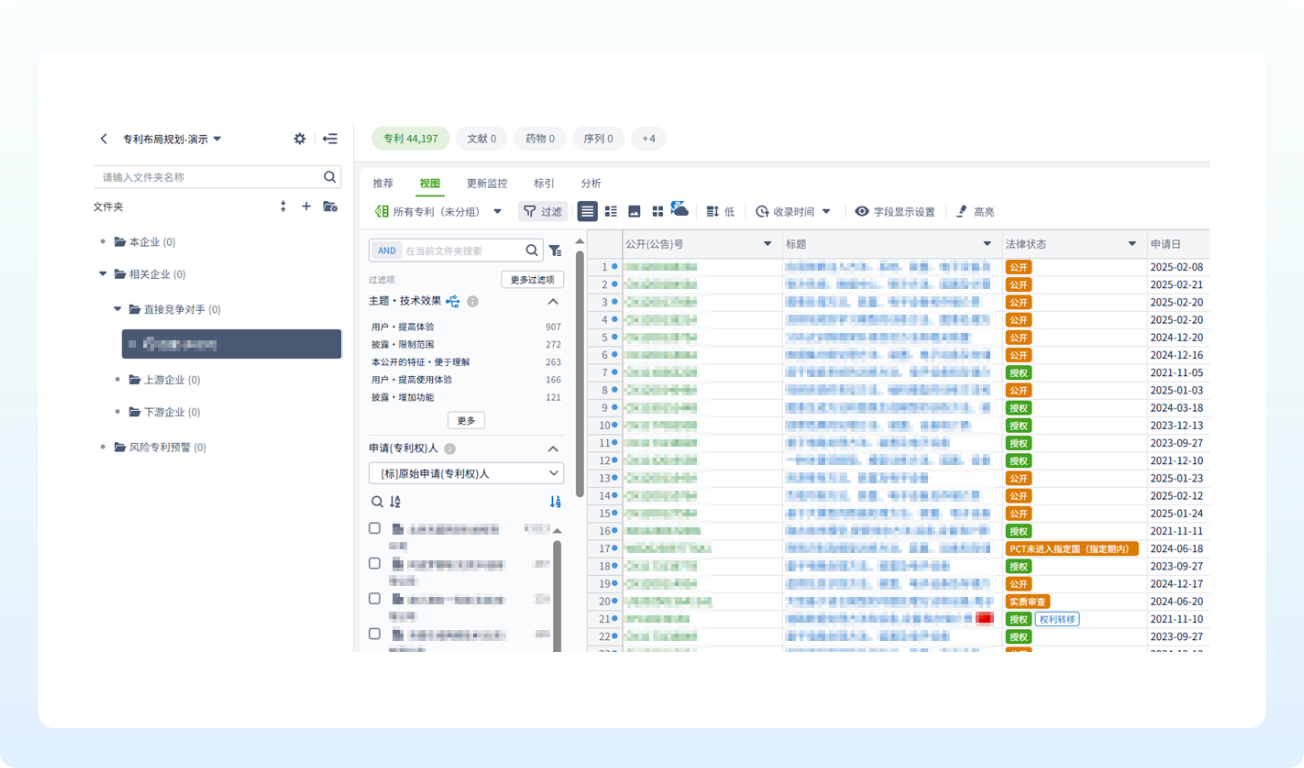This screenshot has width=1304, height=768.
Task: Sort applicants alphabetically with A-Z icon
Action: (x=395, y=502)
